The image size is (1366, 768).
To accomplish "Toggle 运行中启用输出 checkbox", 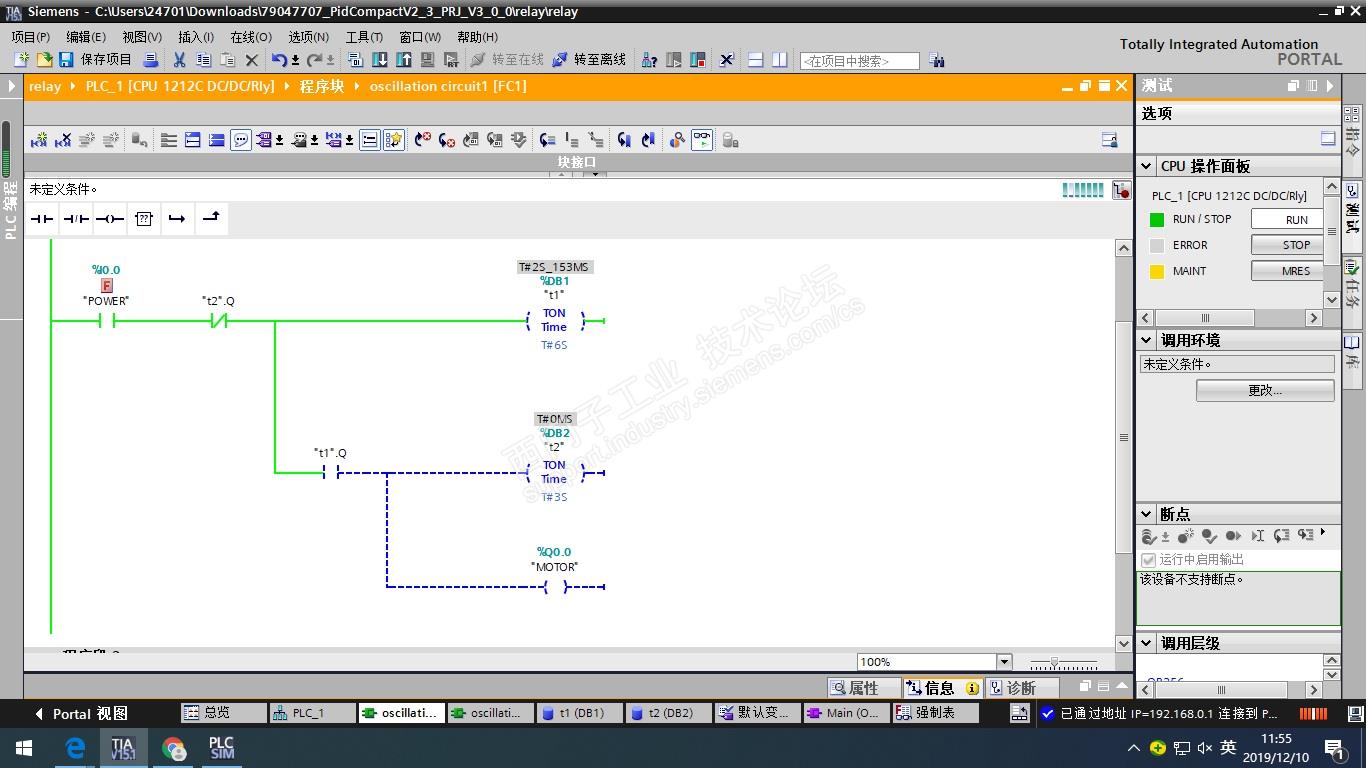I will point(1148,559).
